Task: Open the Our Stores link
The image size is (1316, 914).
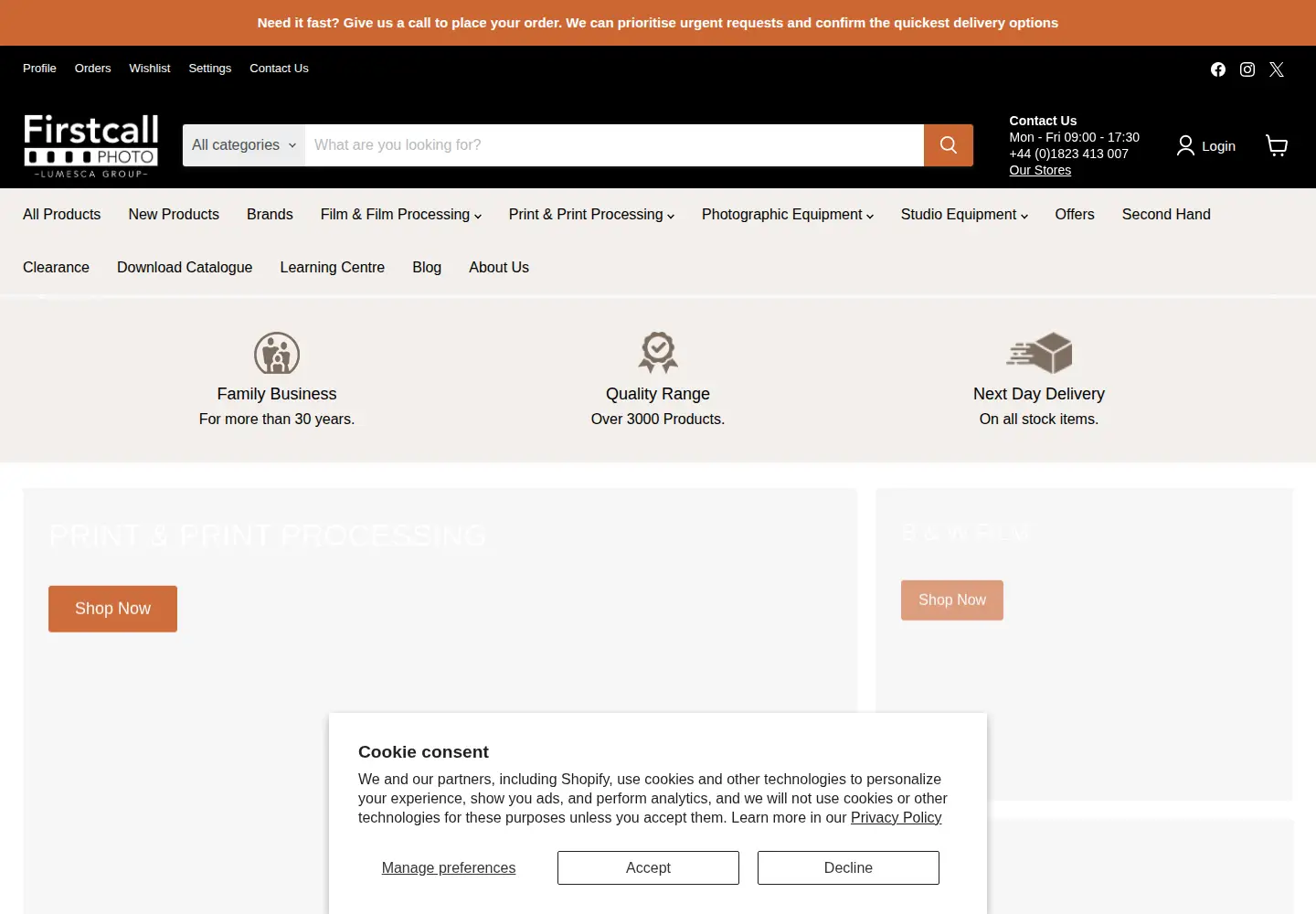Action: (x=1040, y=170)
